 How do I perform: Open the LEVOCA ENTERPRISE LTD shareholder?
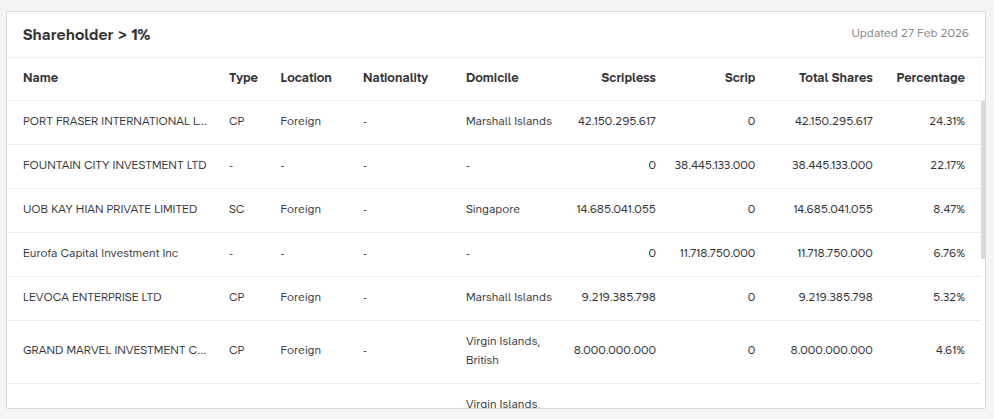click(x=92, y=298)
